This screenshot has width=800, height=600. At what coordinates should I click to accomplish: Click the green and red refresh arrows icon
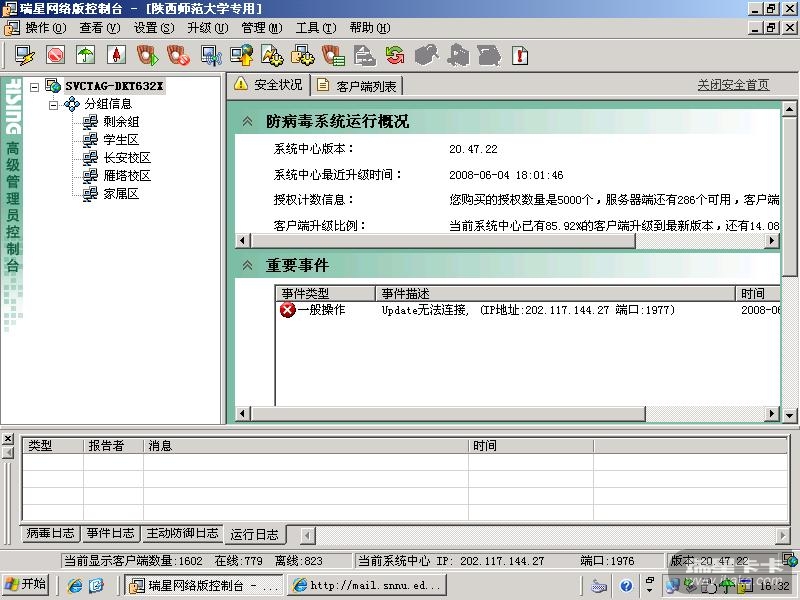[x=395, y=55]
